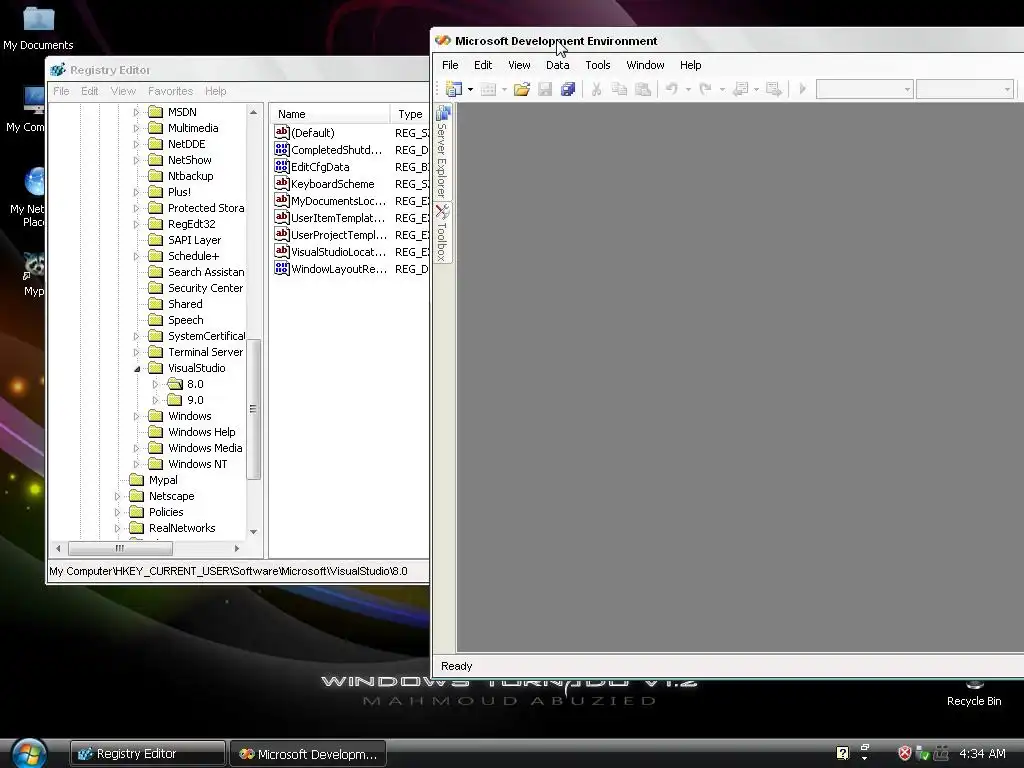The width and height of the screenshot is (1024, 768).
Task: Click the Undo arrow icon
Action: pyautogui.click(x=671, y=89)
